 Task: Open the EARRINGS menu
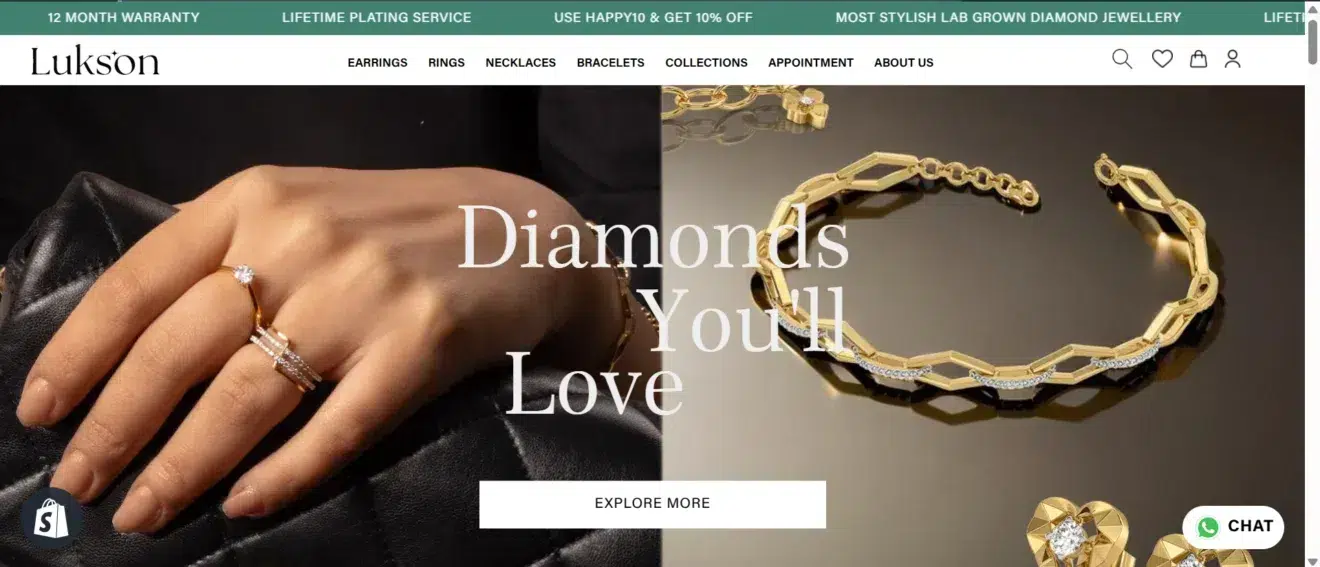click(x=377, y=62)
